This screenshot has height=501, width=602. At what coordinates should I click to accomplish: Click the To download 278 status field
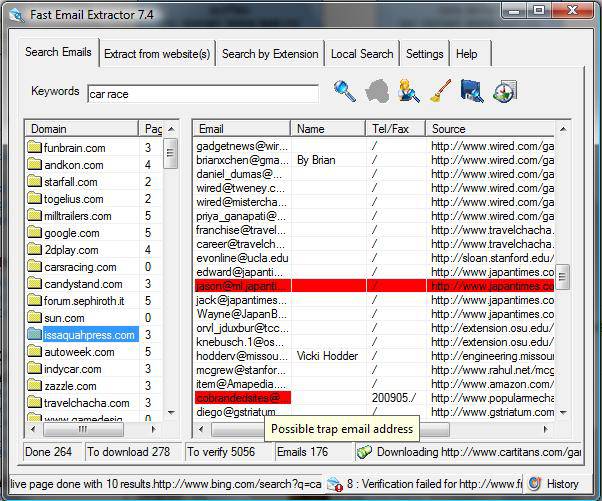[x=133, y=452]
